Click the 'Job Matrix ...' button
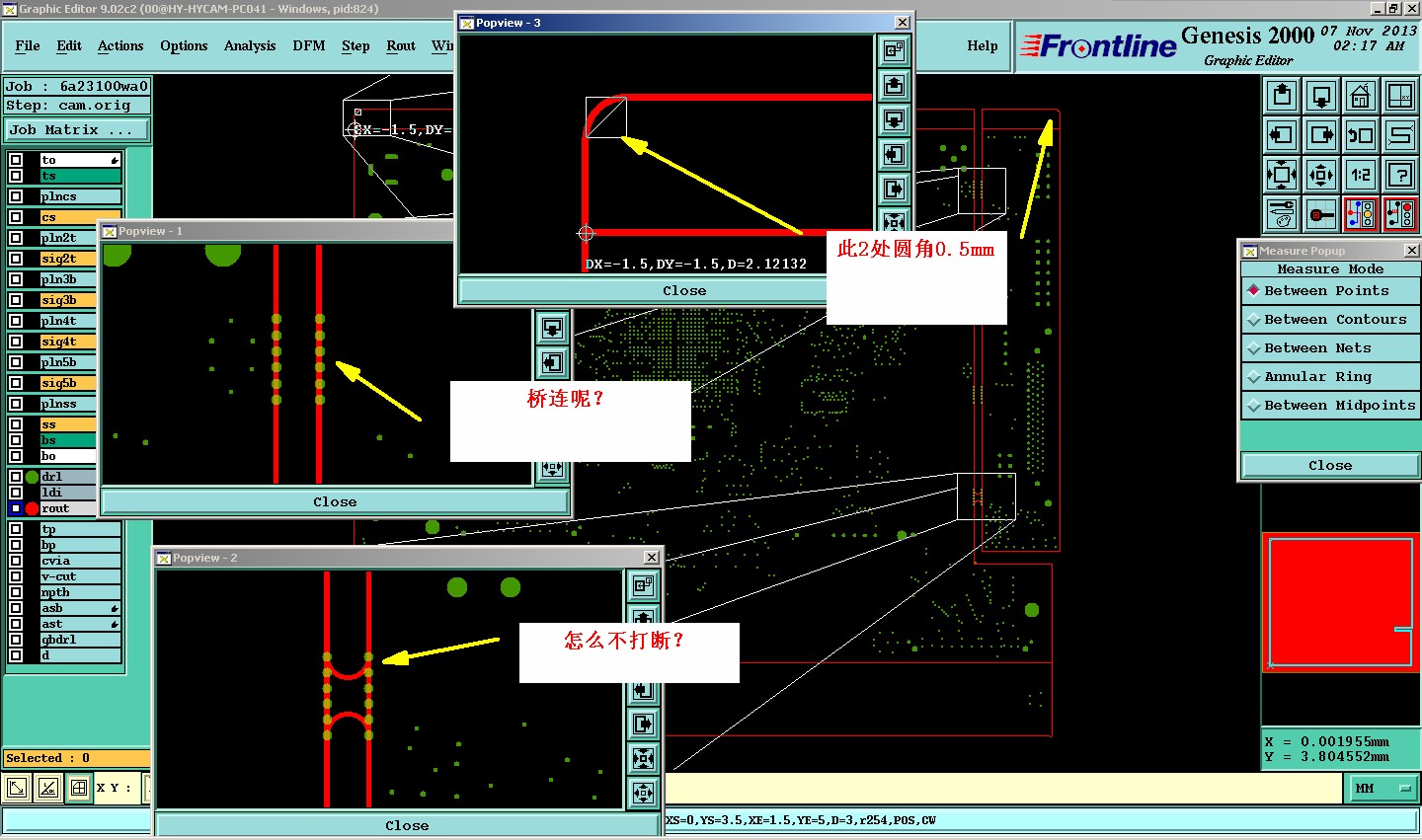This screenshot has width=1422, height=840. (x=77, y=130)
